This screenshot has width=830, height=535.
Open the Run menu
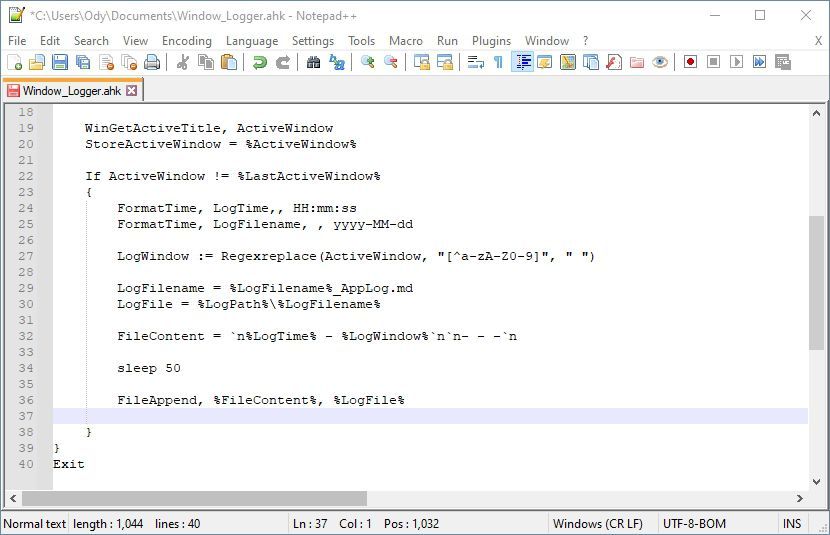click(x=447, y=41)
